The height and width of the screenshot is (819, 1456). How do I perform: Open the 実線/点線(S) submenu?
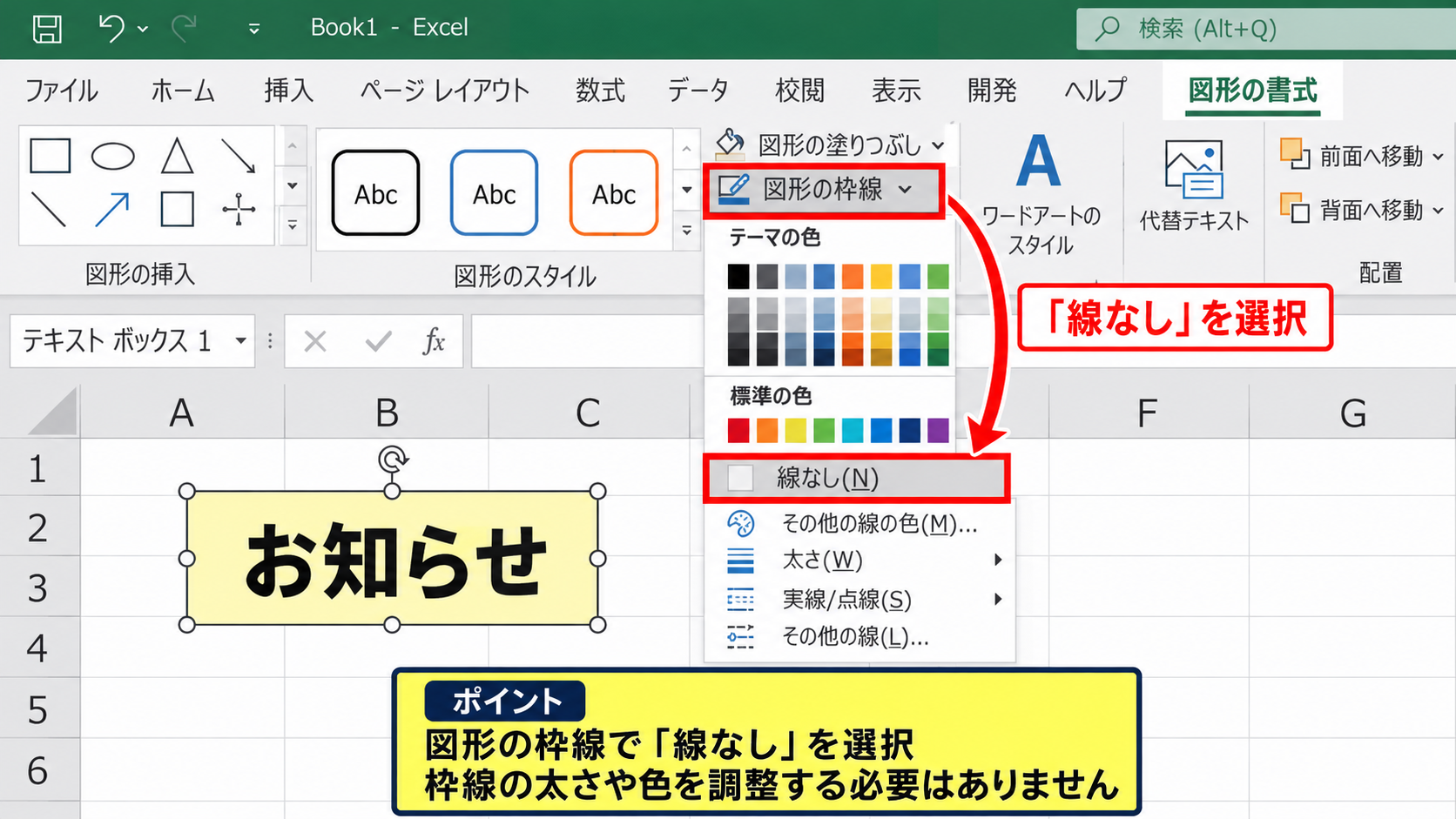click(859, 599)
